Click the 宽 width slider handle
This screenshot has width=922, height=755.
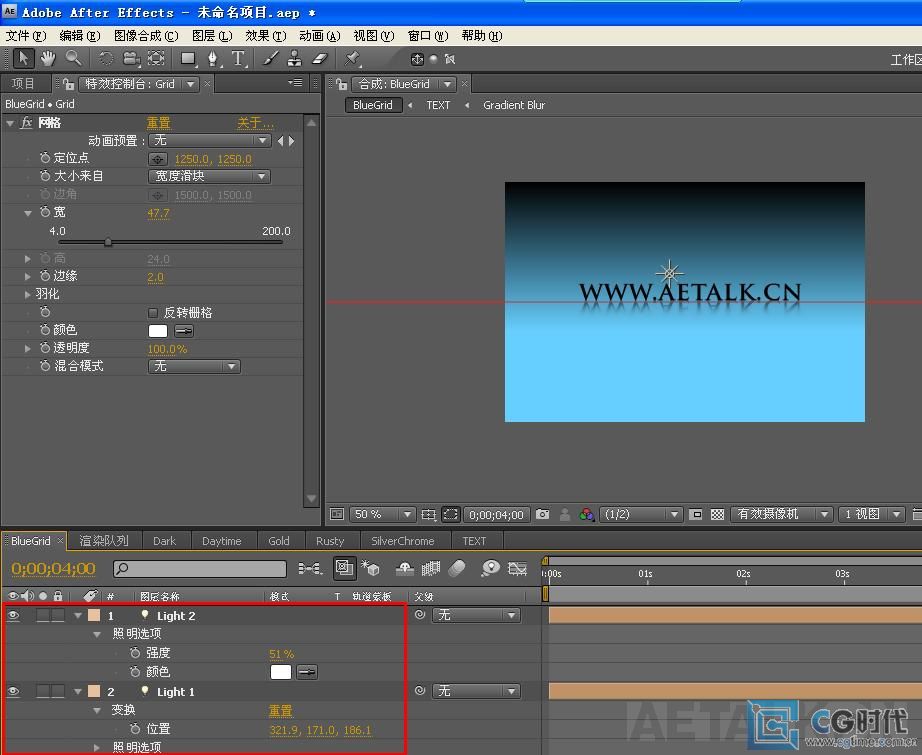click(108, 242)
